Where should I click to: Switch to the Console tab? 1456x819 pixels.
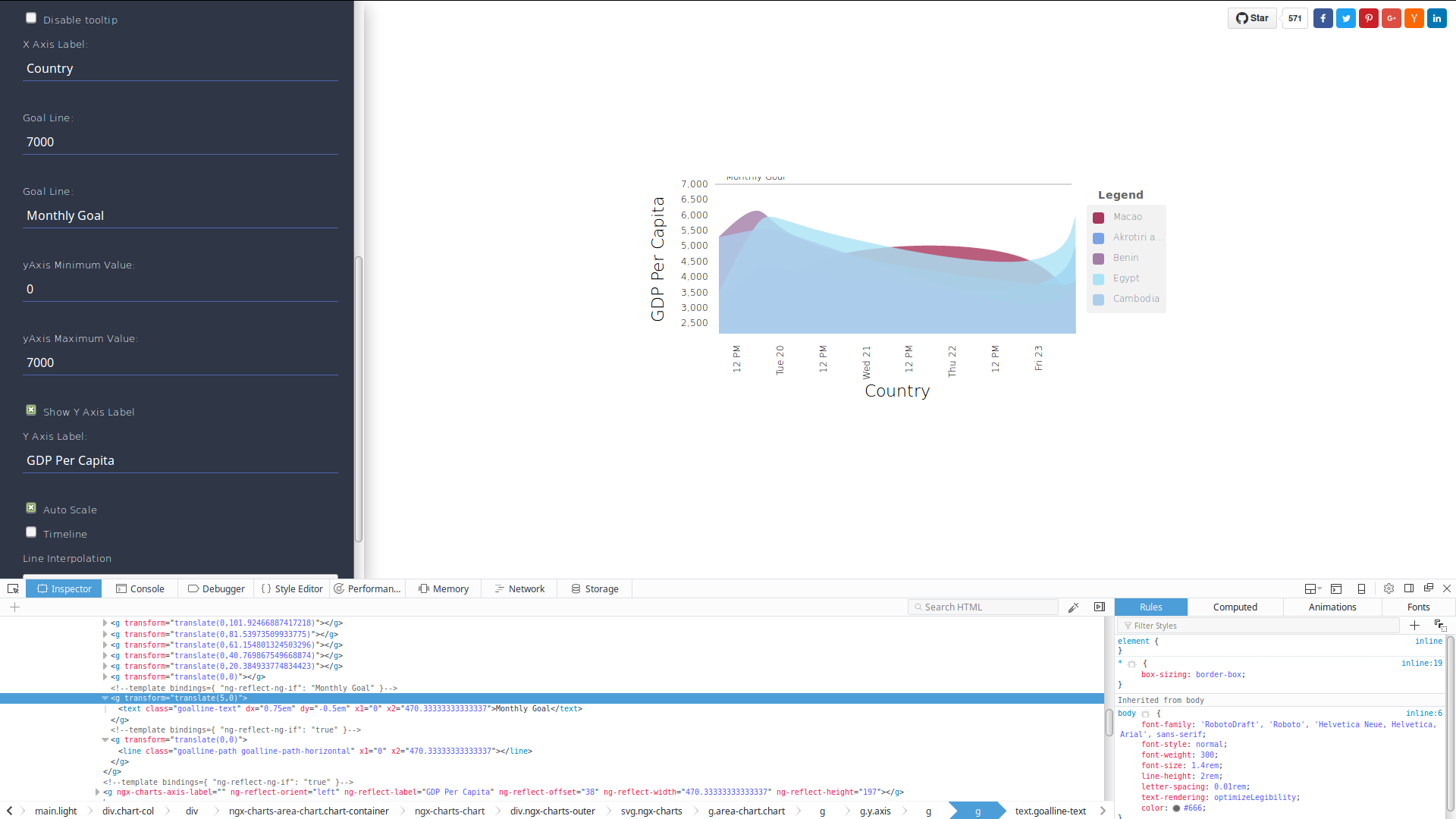(x=140, y=588)
